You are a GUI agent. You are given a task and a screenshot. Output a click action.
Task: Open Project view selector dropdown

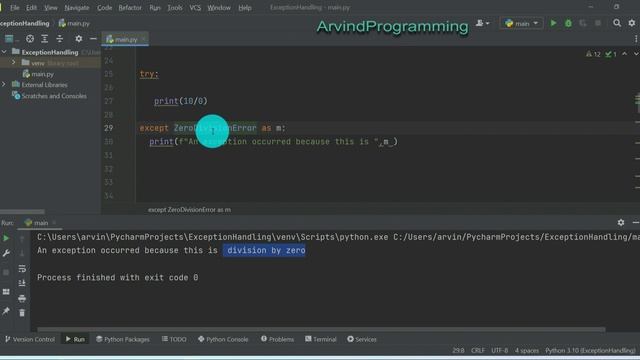tap(11, 39)
